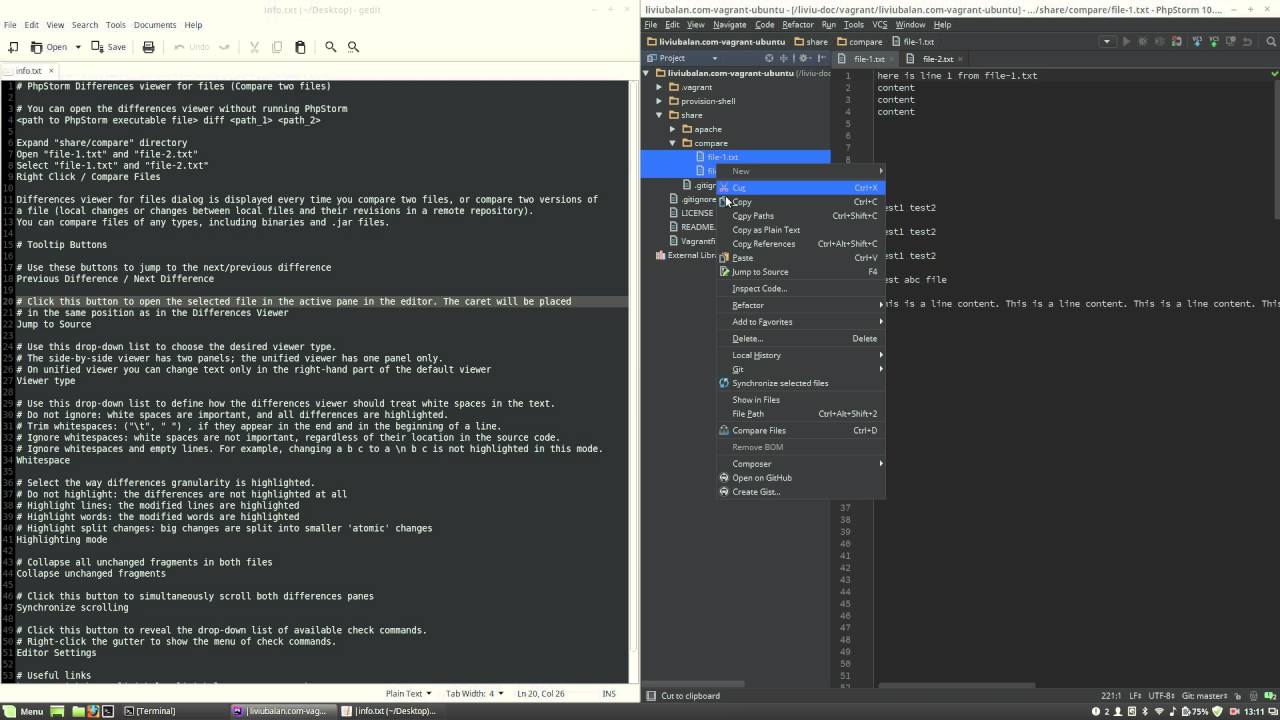Expand the provision-shell folder

(659, 101)
